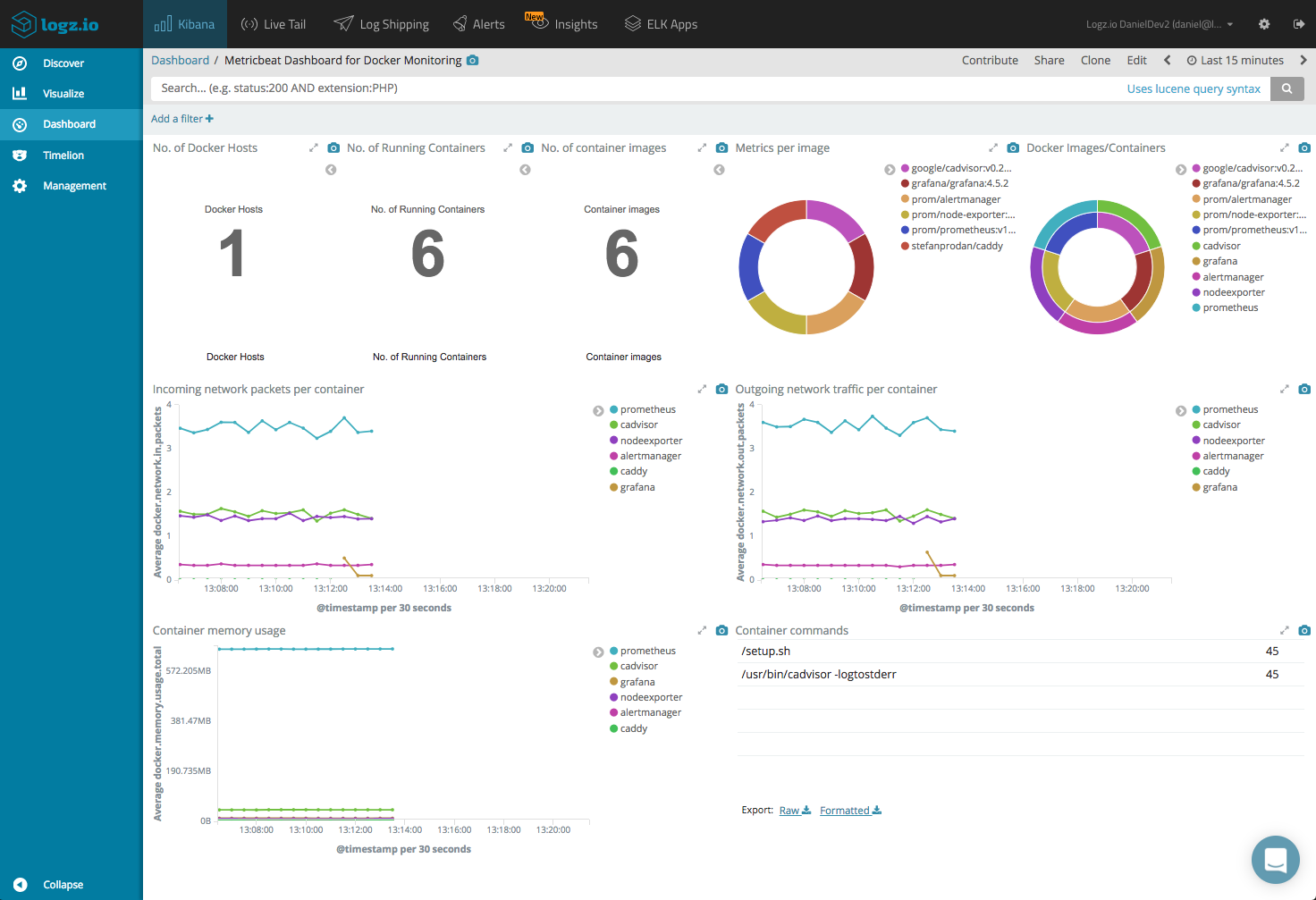
Task: Step time range backward with left chevron
Action: (x=1167, y=61)
